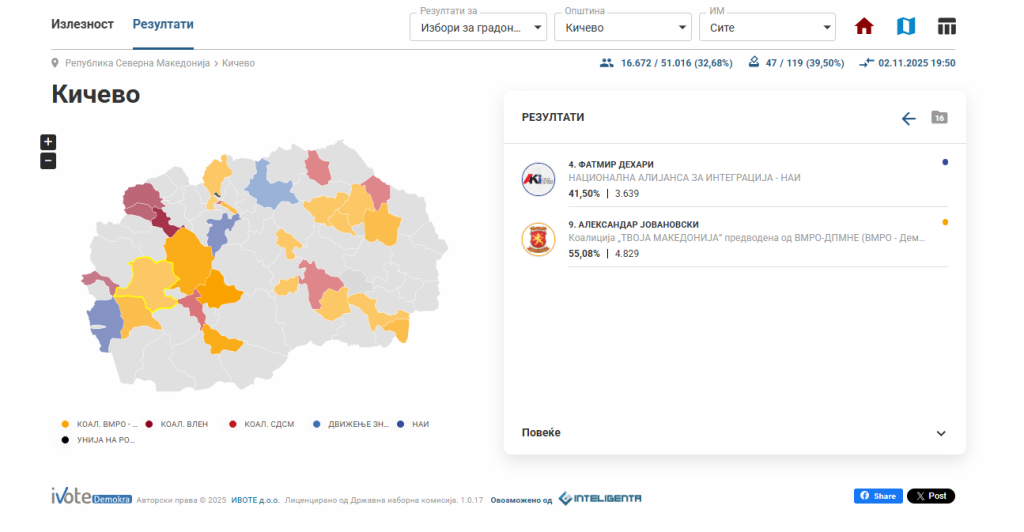Toggle the КОАЛ. ВЛЕН legend item
Image resolution: width=1024 pixels, height=532 pixels.
(180, 424)
